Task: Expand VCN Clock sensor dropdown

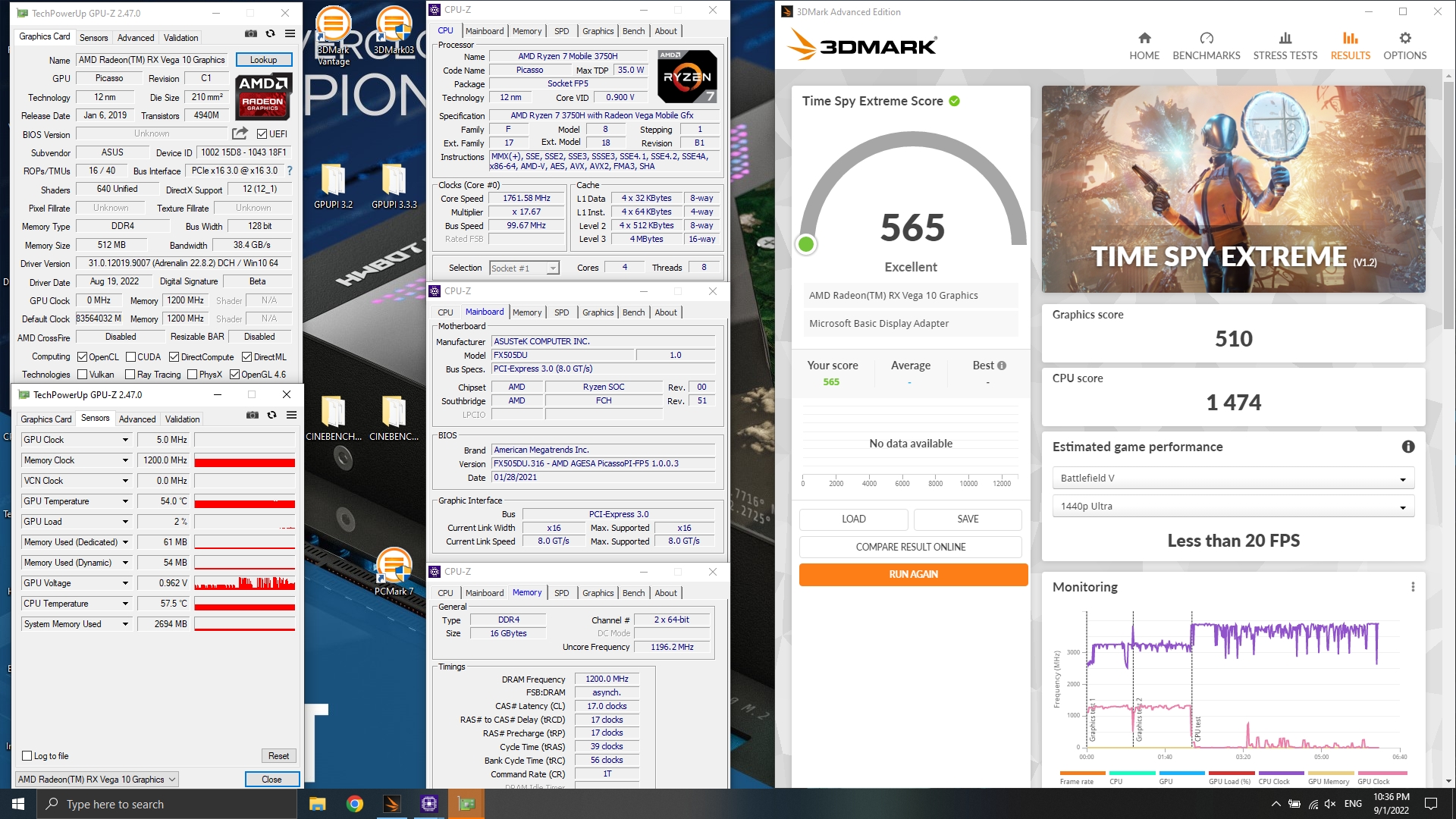Action: coord(125,481)
